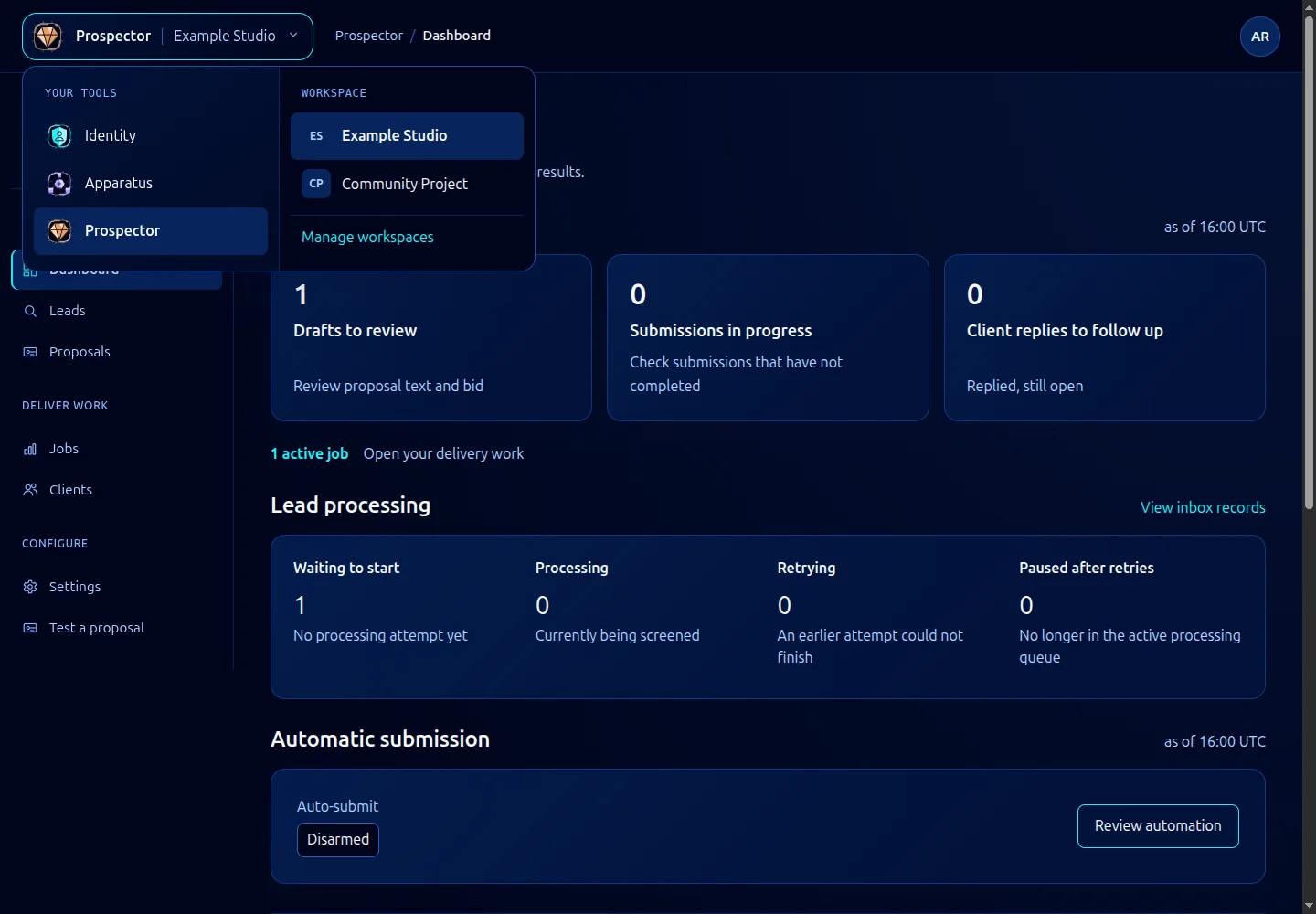Viewport: 1316px width, 914px height.
Task: Click Prospector breadcrumb link
Action: pyautogui.click(x=368, y=36)
